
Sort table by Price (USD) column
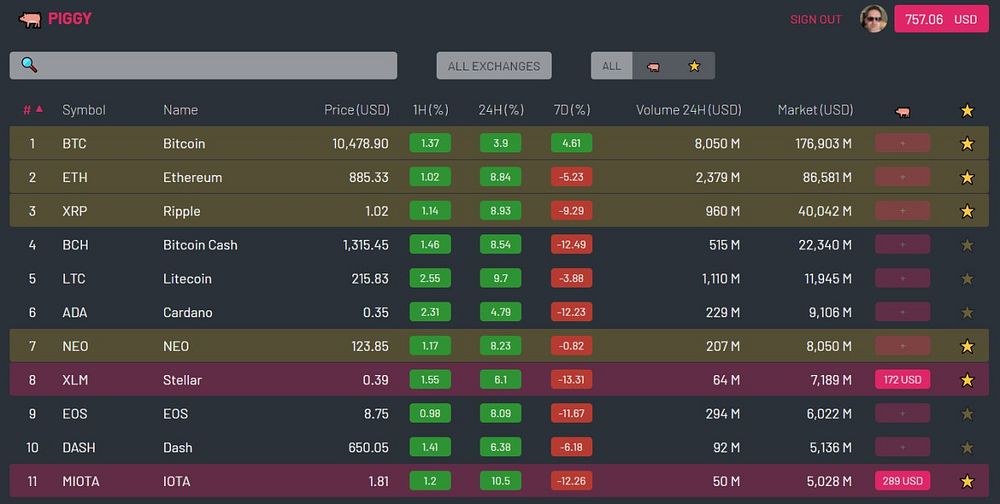(x=357, y=110)
